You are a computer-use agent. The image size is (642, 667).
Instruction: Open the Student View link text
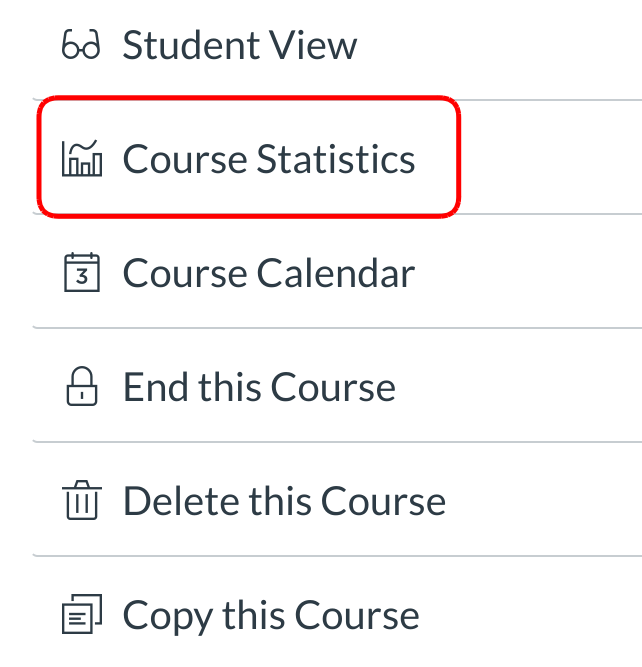pos(239,46)
